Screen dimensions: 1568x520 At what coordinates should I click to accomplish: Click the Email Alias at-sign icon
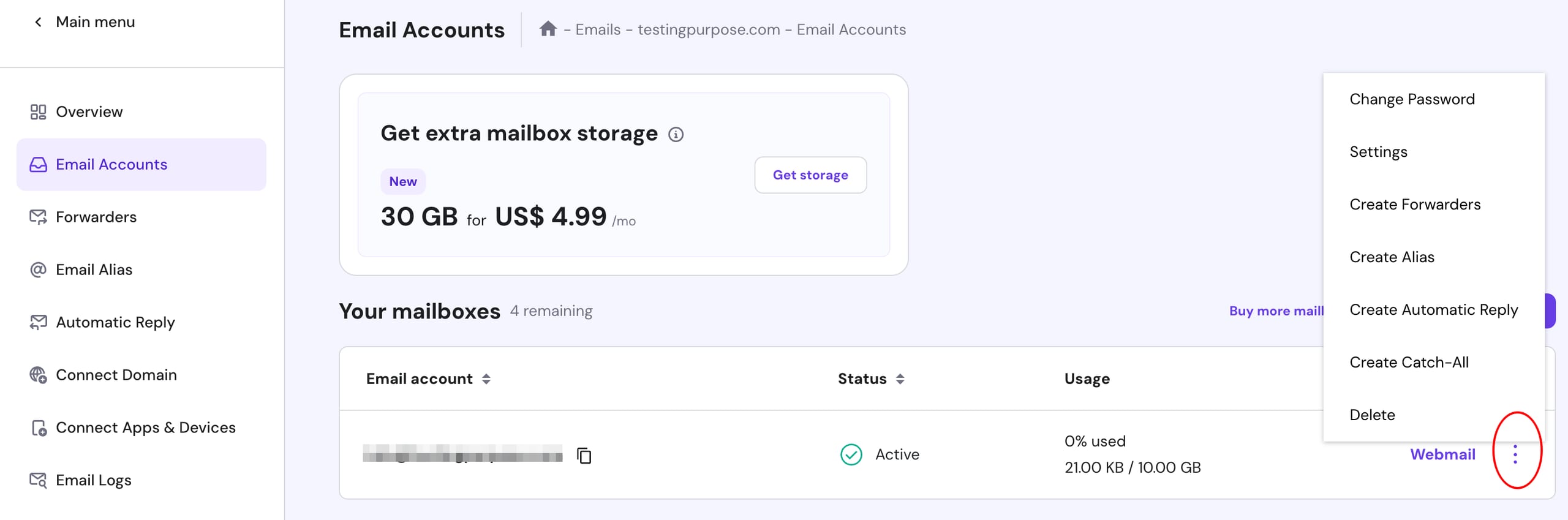point(38,269)
